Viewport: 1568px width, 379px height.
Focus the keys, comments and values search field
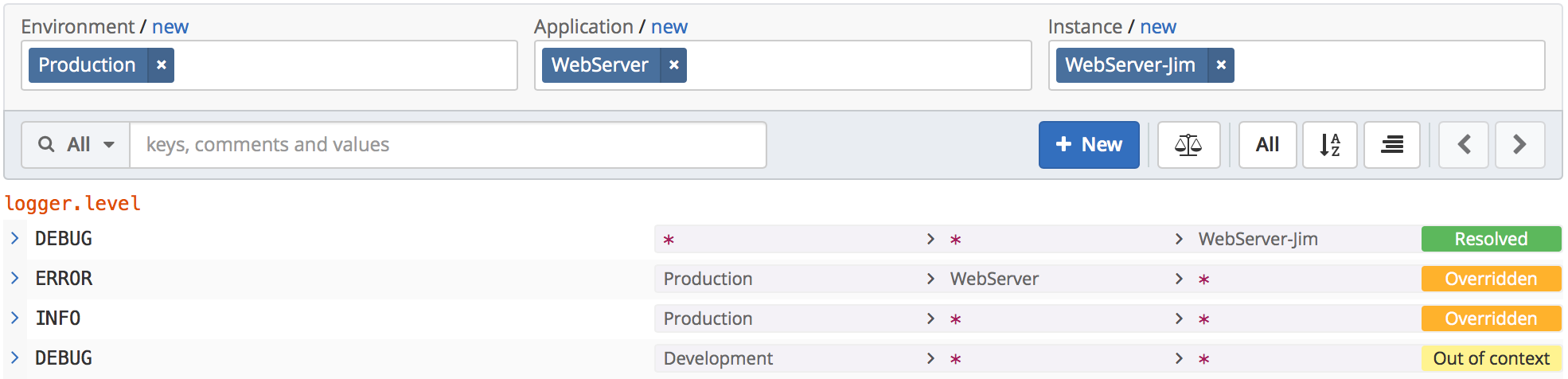[x=448, y=145]
